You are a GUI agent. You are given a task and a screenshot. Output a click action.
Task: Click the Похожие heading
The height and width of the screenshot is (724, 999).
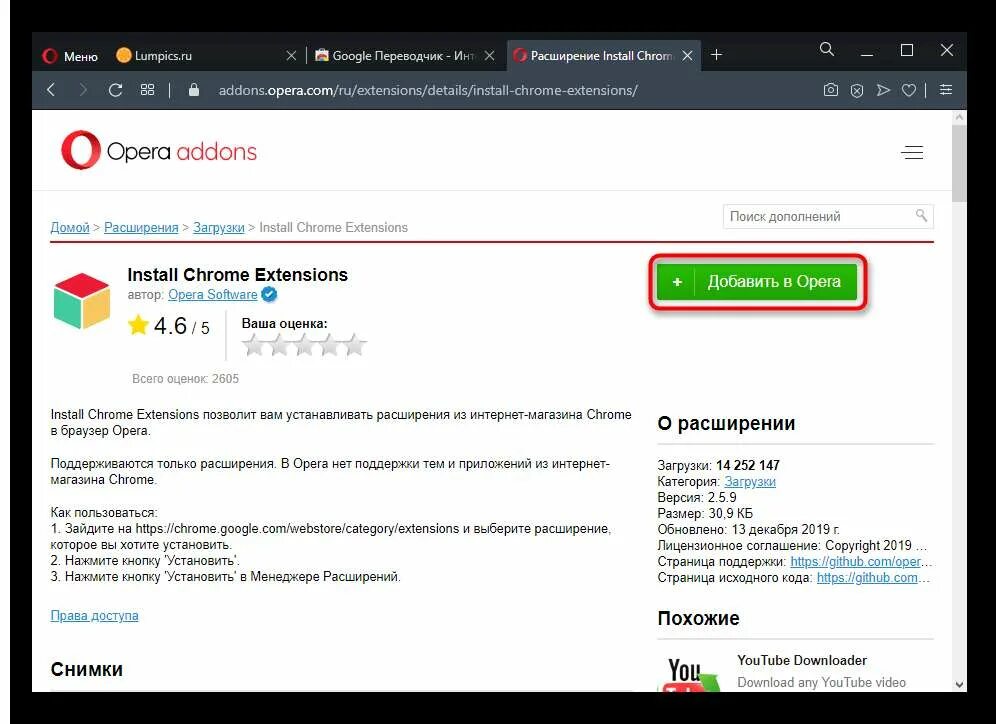[698, 618]
